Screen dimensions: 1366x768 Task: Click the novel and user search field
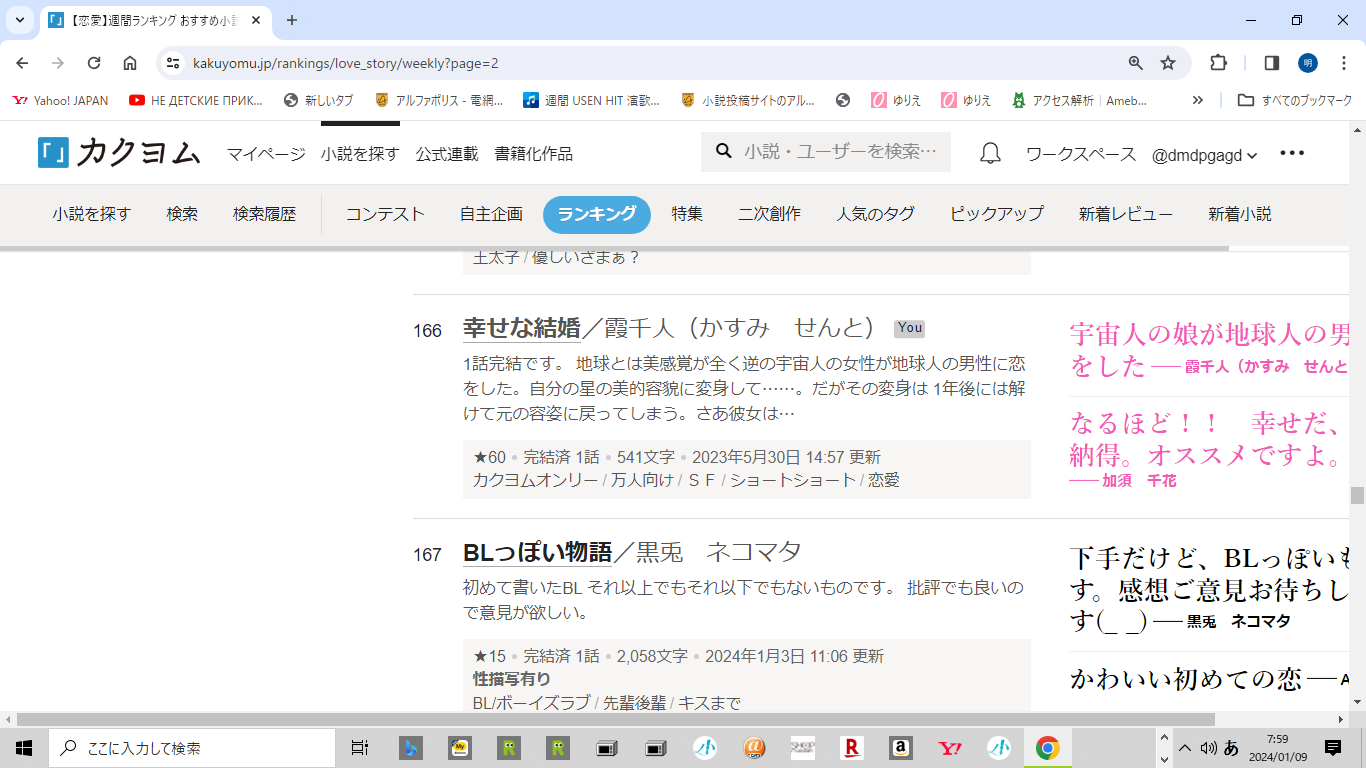tap(838, 152)
